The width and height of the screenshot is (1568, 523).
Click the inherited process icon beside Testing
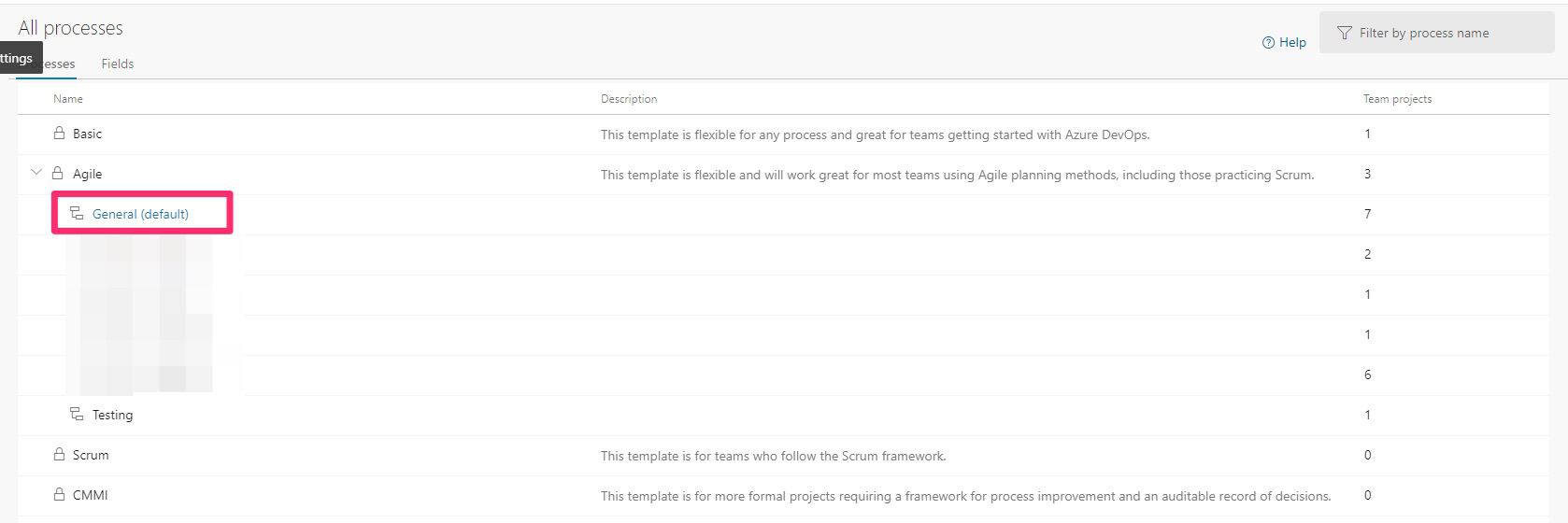77,415
